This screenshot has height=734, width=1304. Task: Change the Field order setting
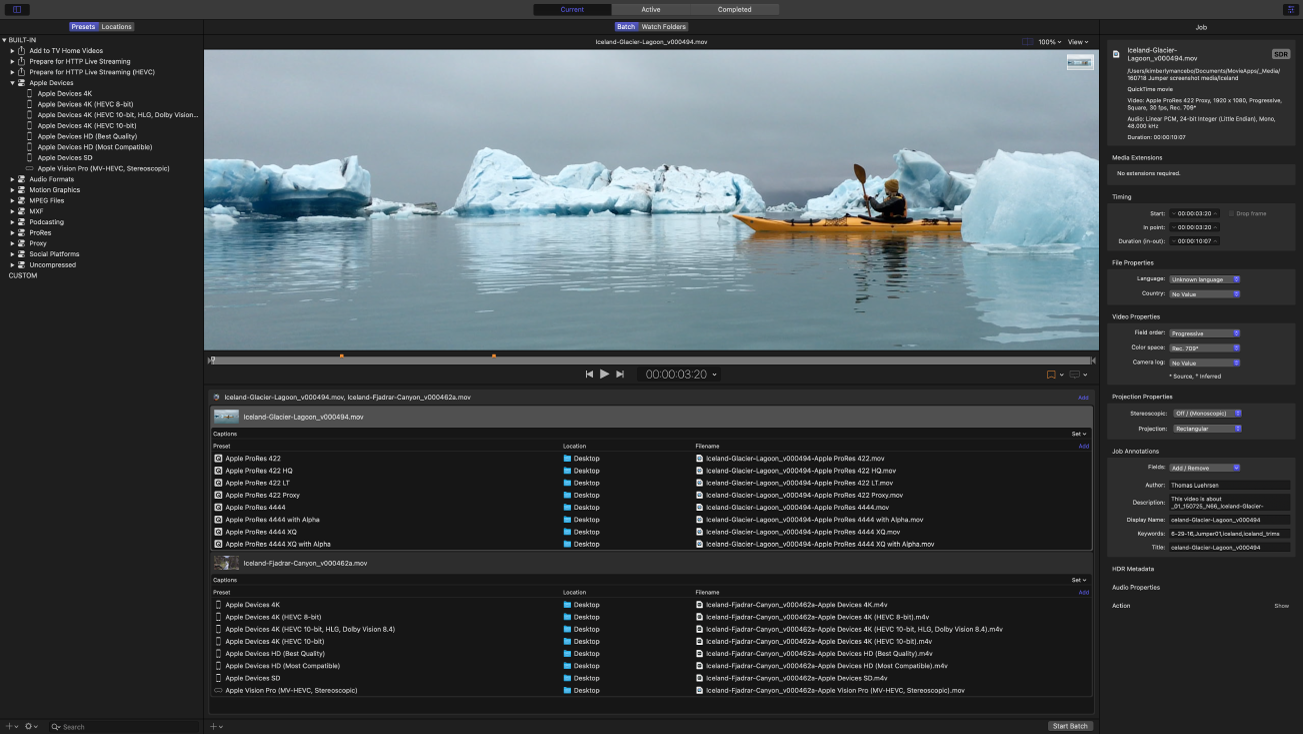click(x=1204, y=333)
